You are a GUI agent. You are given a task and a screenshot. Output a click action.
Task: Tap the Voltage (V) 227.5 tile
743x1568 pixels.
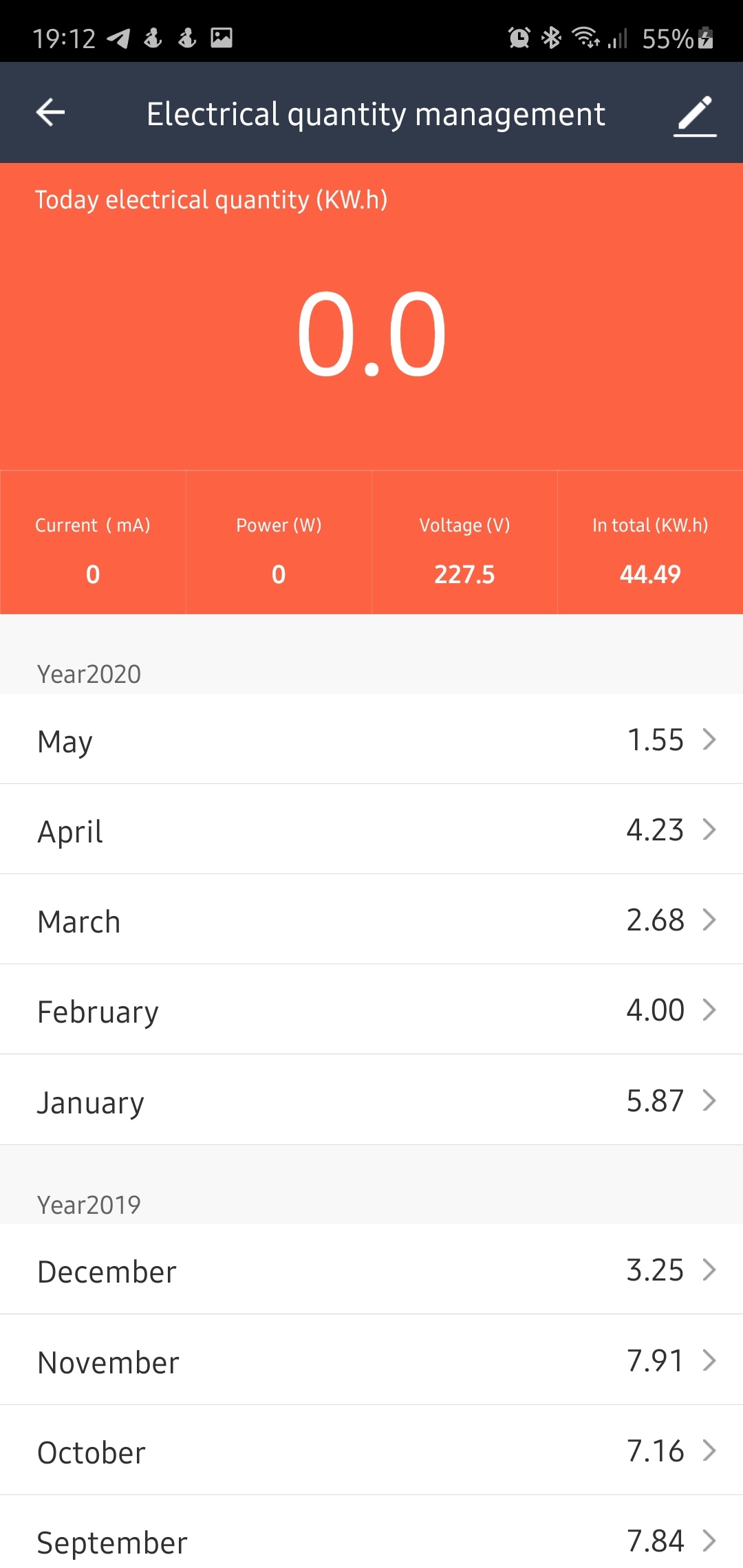pos(464,543)
